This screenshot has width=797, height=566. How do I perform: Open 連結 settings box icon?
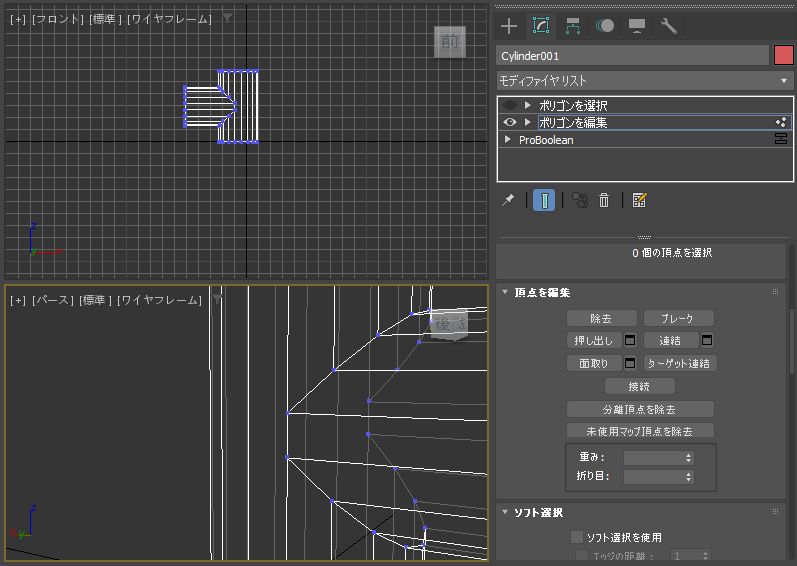[x=707, y=340]
